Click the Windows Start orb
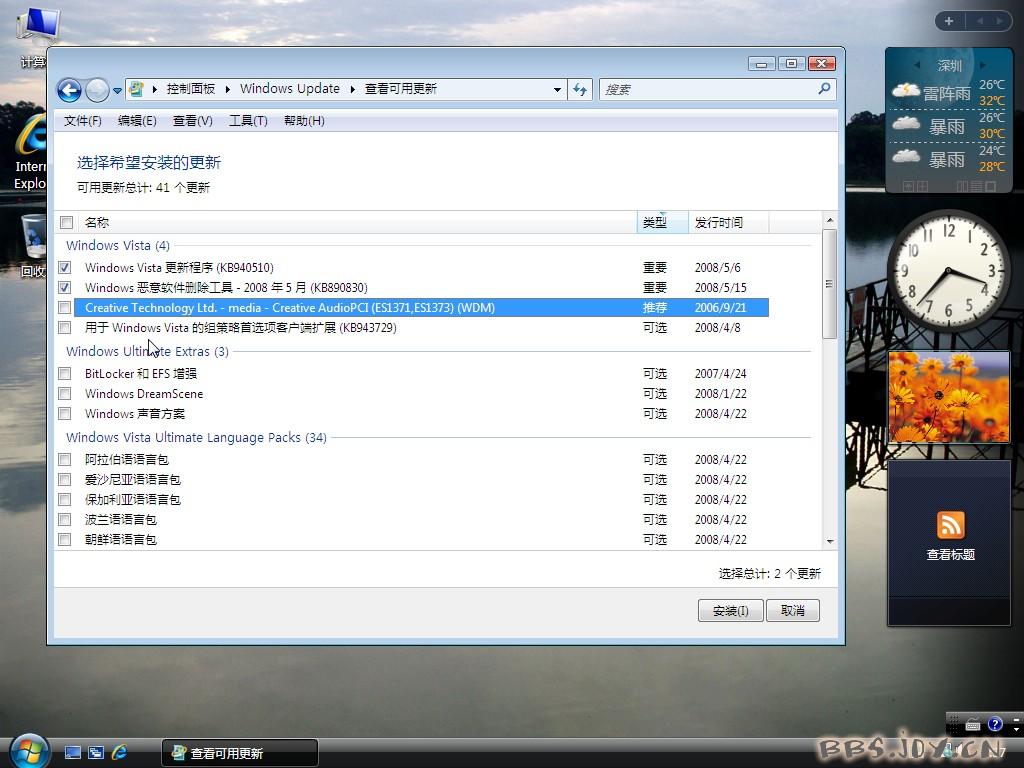Screen dimensions: 1024x768 30,751
